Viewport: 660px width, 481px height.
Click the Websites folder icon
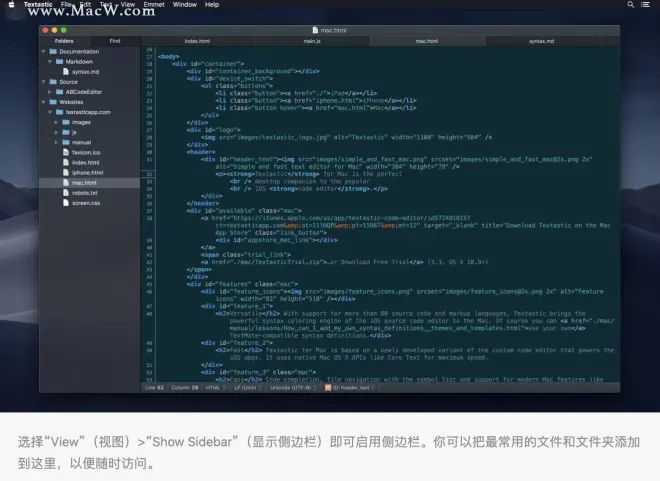tap(53, 102)
